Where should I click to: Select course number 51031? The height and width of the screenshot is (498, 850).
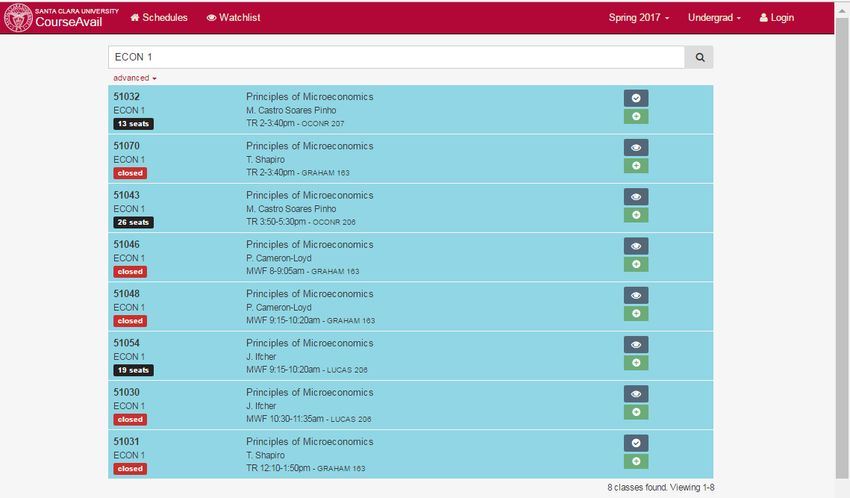126,442
